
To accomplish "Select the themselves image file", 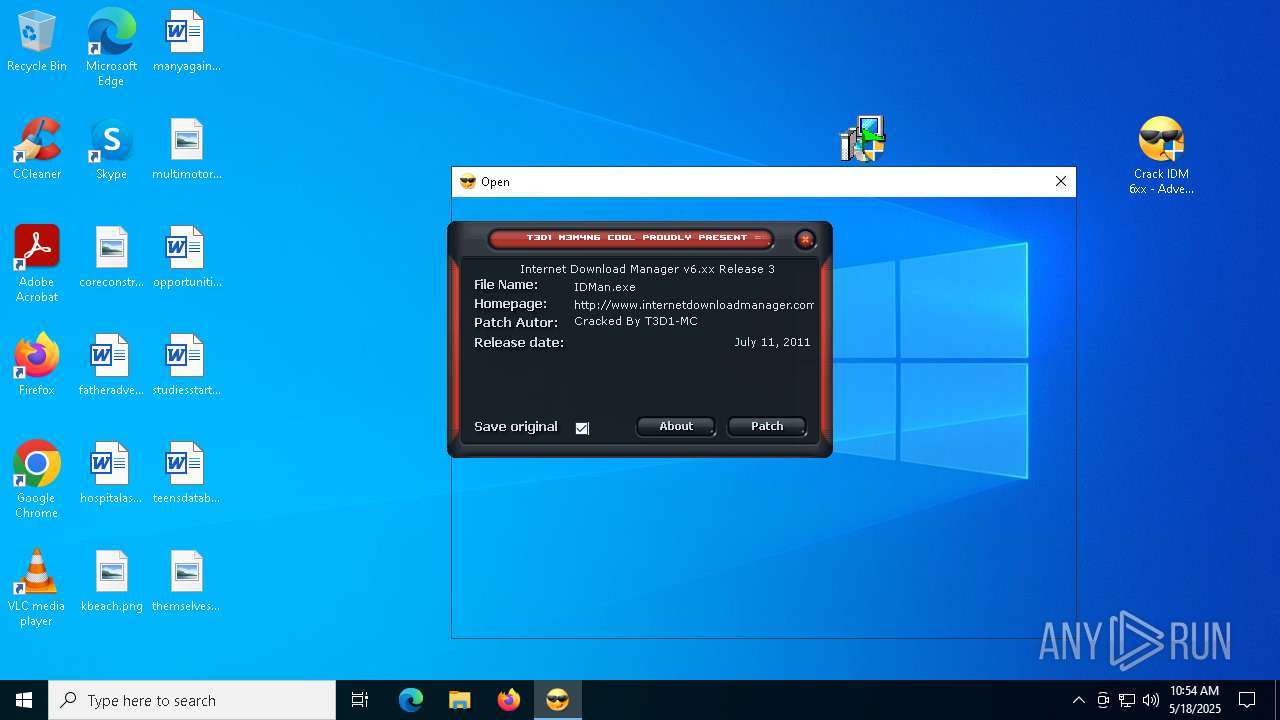I will pos(186,582).
